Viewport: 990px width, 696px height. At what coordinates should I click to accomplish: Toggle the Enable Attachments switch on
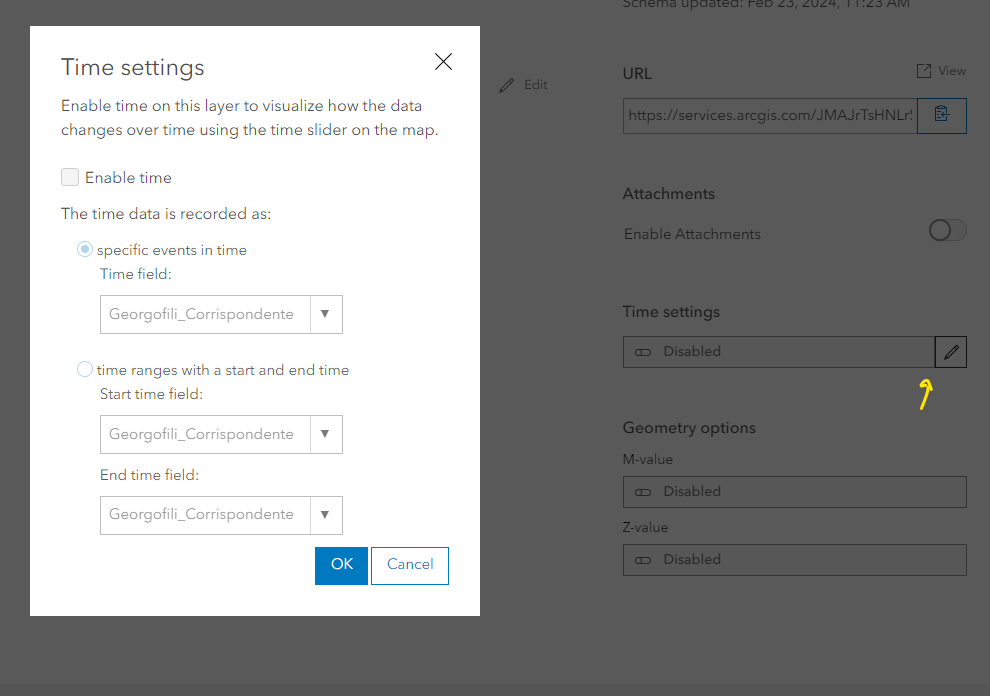point(946,229)
